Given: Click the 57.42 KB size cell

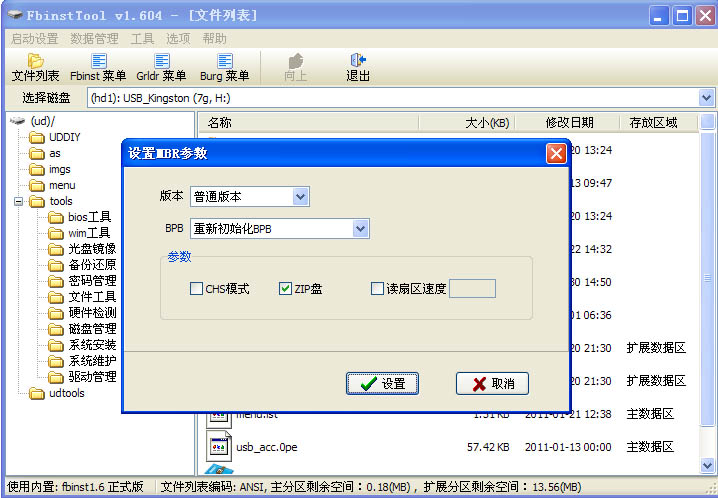Looking at the screenshot, I should [x=488, y=447].
